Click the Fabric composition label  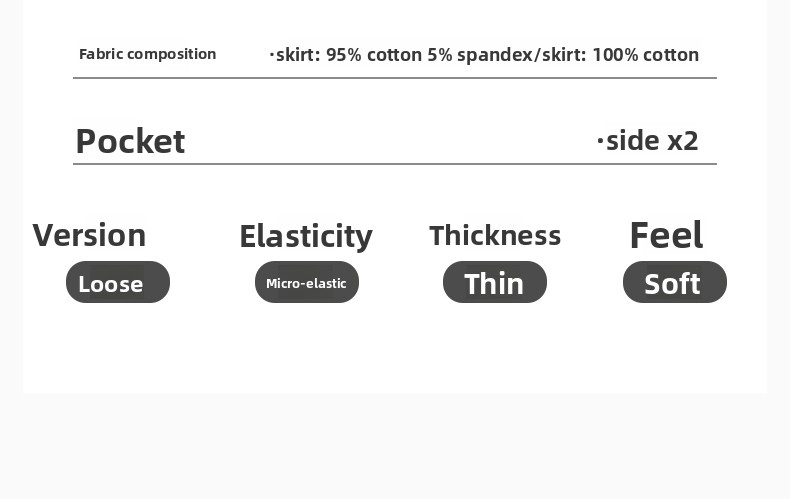[147, 54]
